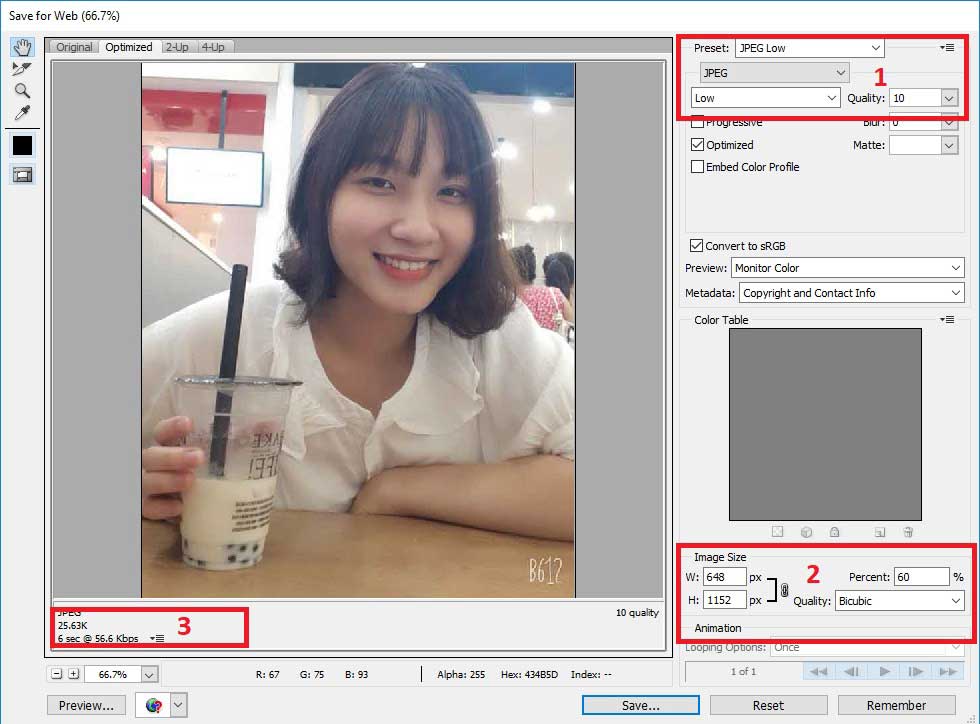This screenshot has height=724, width=980.
Task: Expand the Metadata dropdown
Action: click(852, 293)
